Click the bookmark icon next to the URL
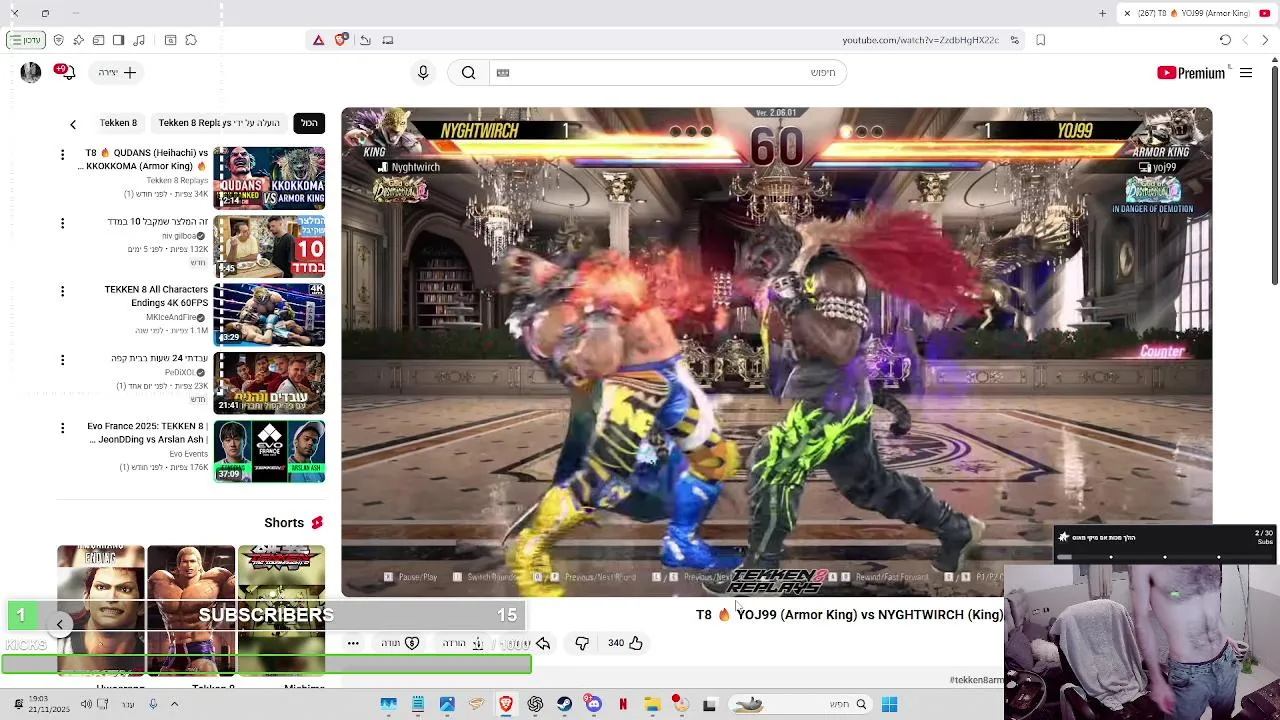Screen dimensions: 1280x720 1041,40
